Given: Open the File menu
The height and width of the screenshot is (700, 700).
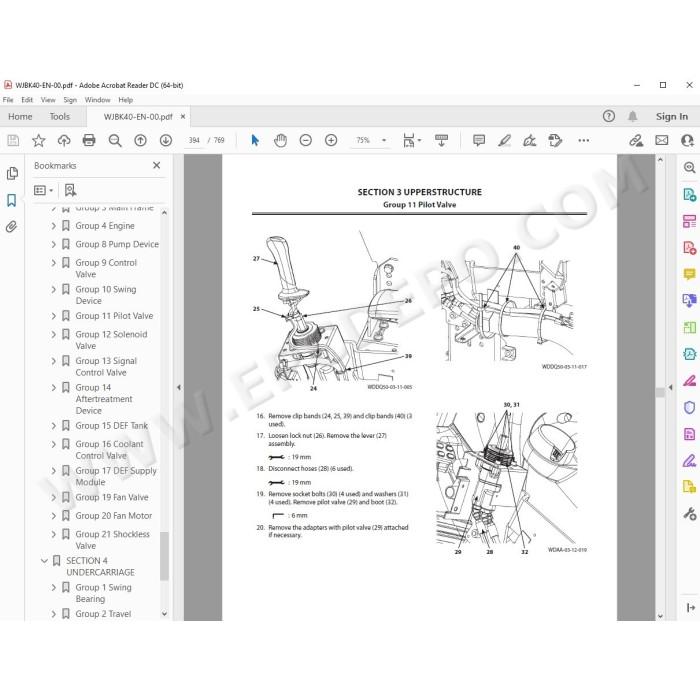Looking at the screenshot, I should (x=8, y=100).
